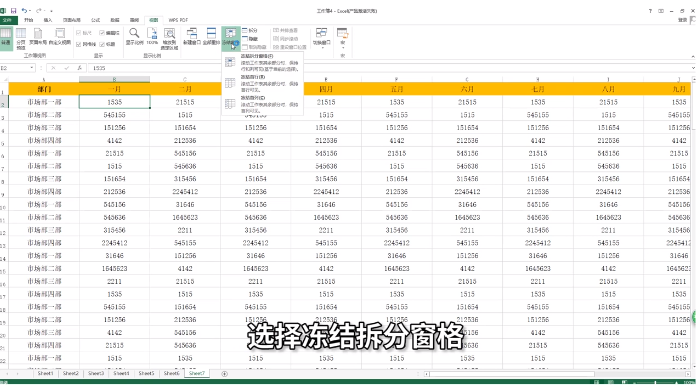Collapse the ribbon with the arrow

[692, 57]
